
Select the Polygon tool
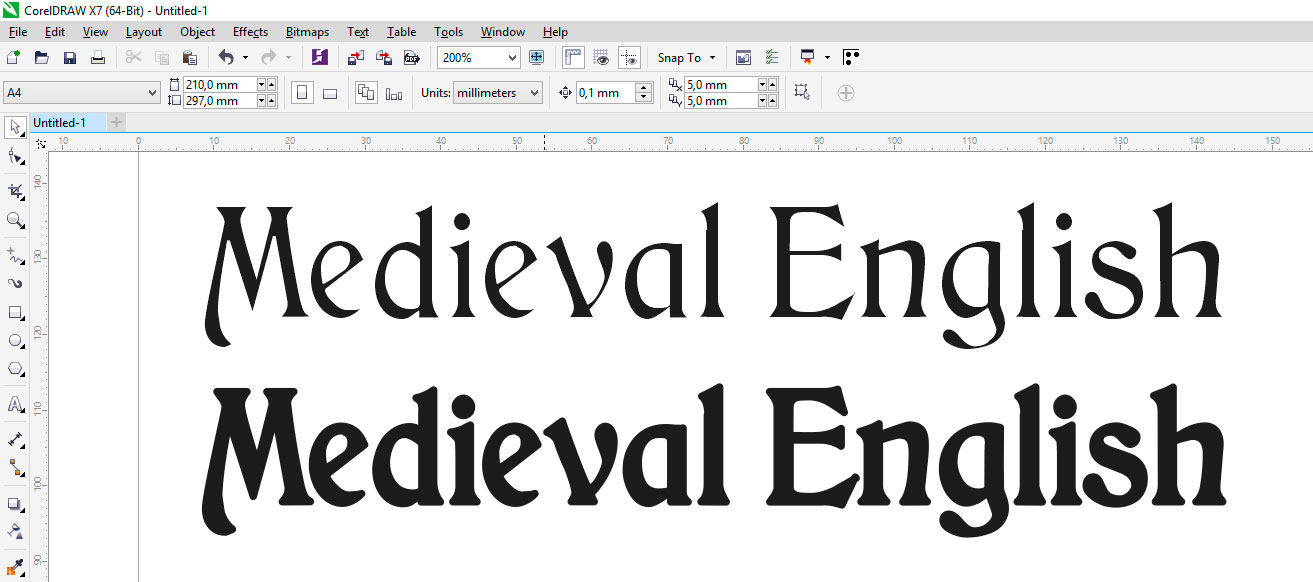15,369
